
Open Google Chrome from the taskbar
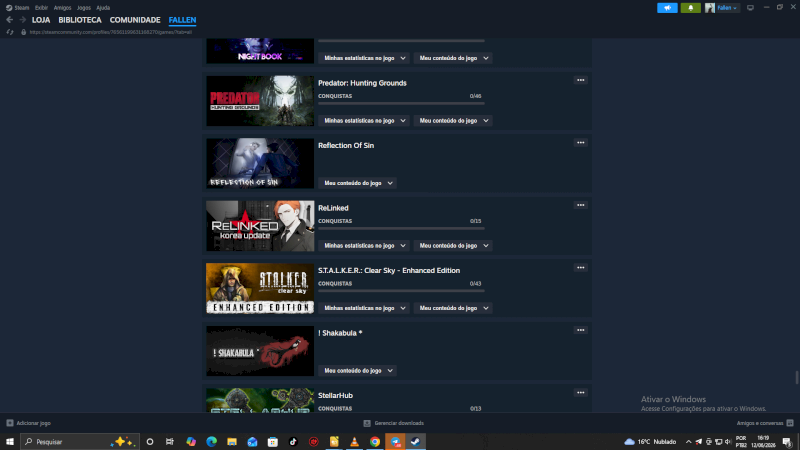[375, 442]
